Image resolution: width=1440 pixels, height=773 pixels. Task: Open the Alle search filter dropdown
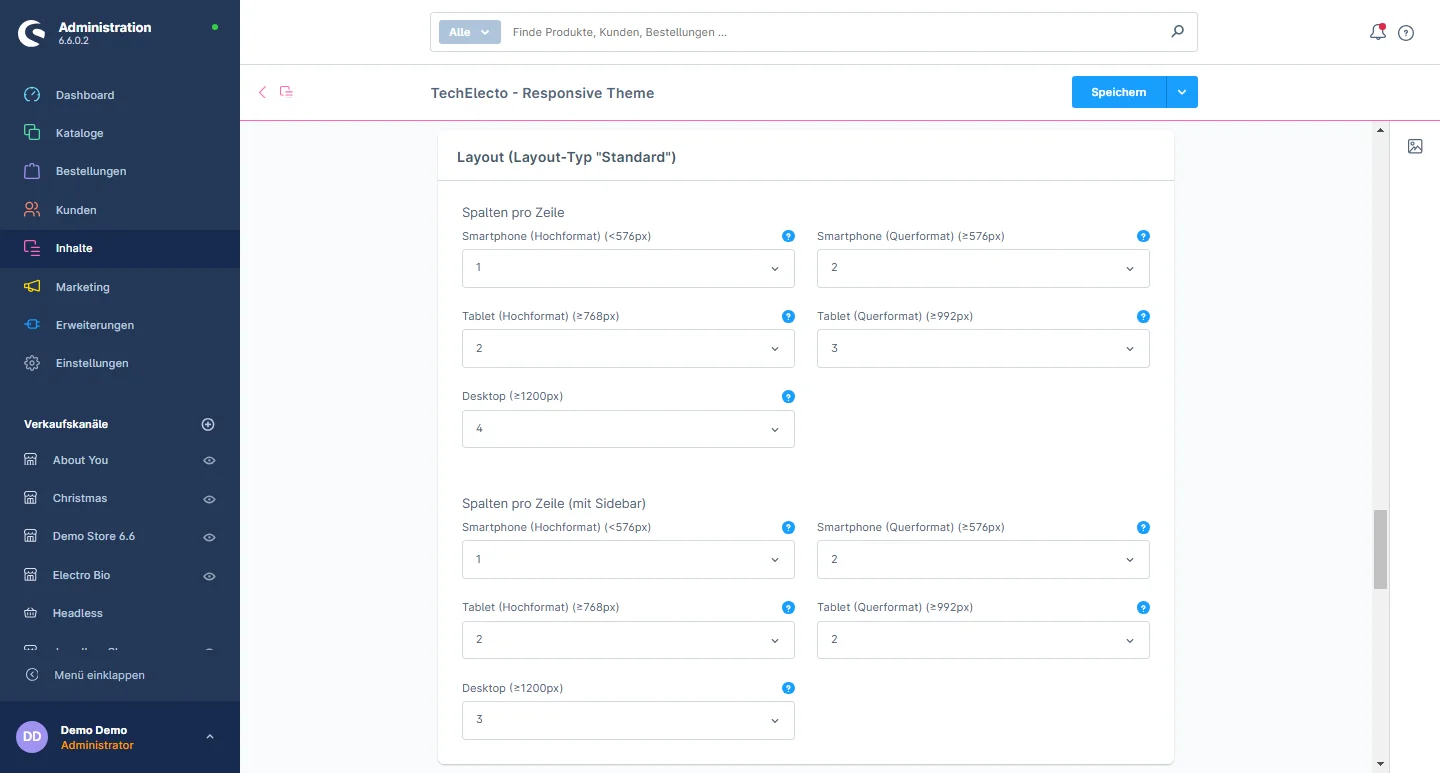click(469, 32)
